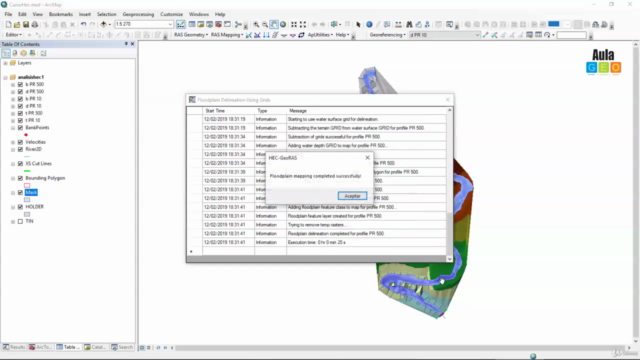Hide the XS Cut Lines layer checkbox
The image size is (640, 360).
click(x=20, y=164)
